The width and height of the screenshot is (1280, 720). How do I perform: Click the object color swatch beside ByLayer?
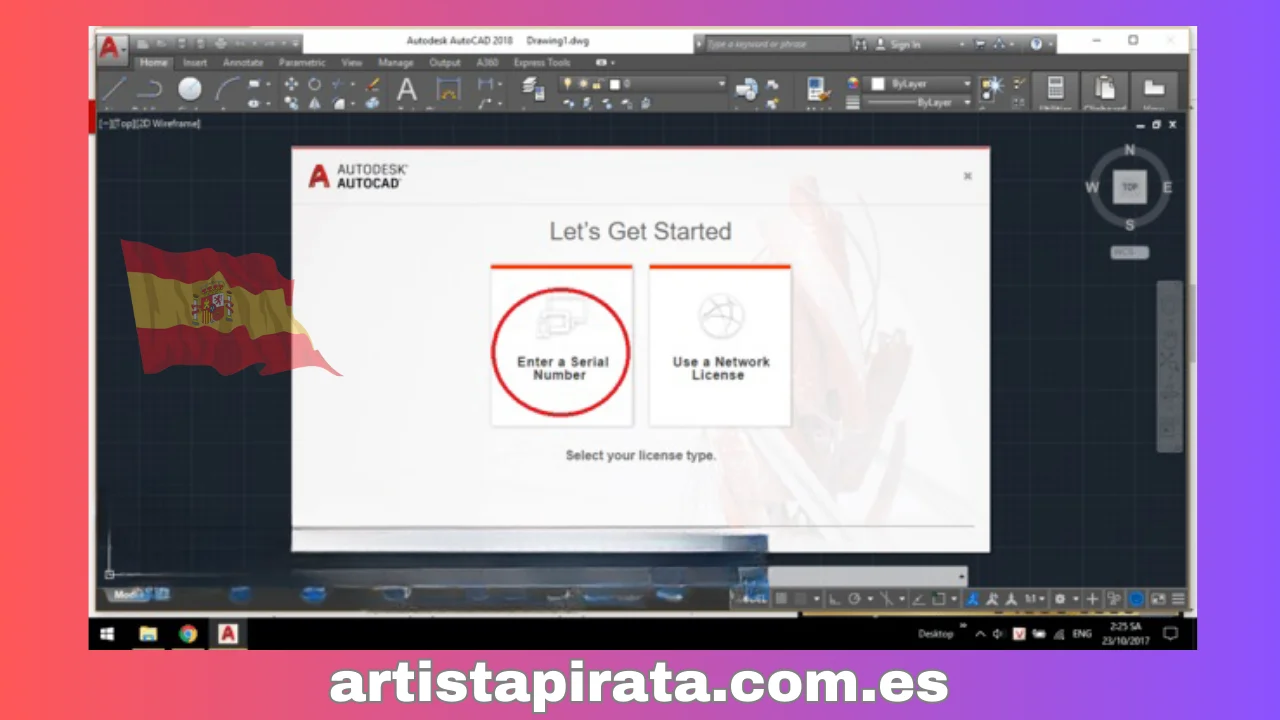click(877, 84)
